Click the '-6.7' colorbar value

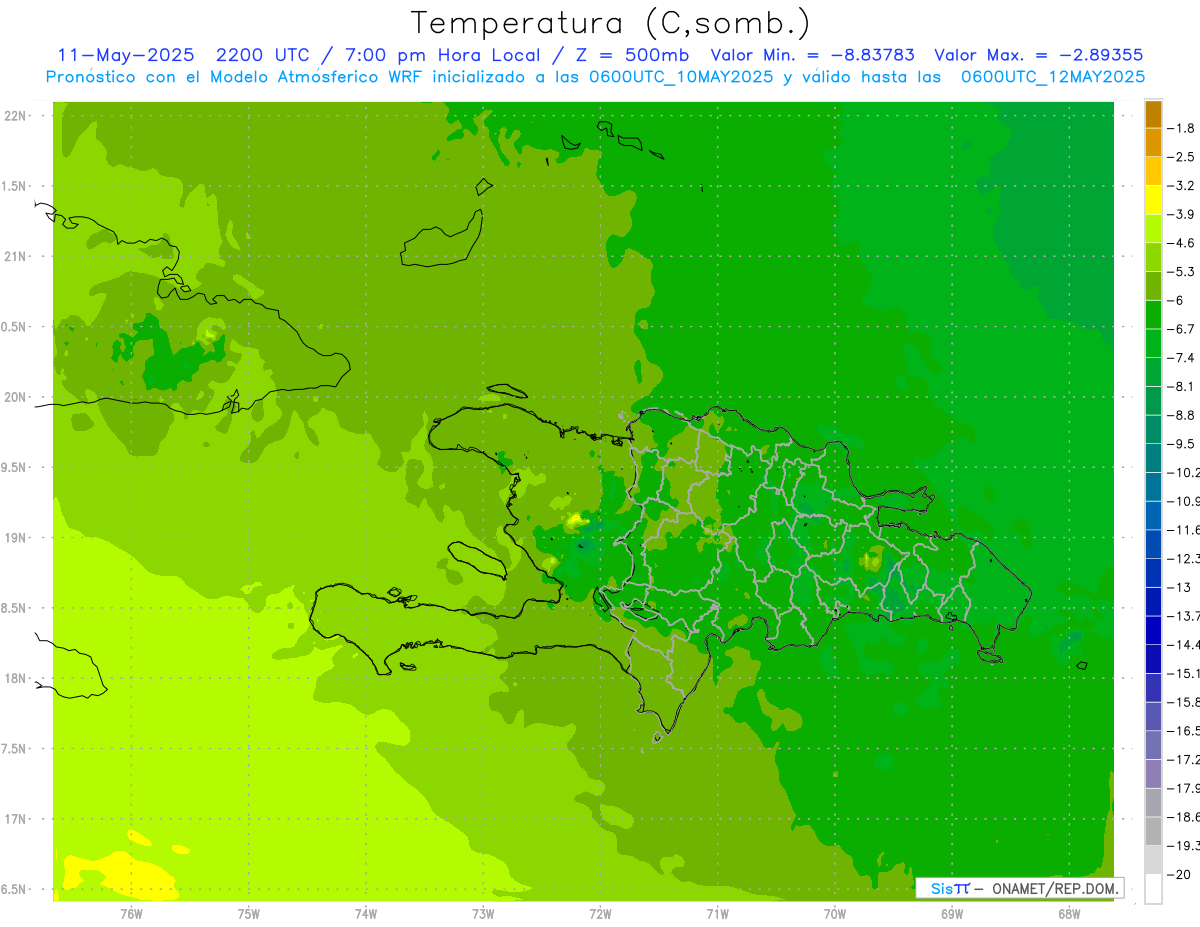point(1183,329)
